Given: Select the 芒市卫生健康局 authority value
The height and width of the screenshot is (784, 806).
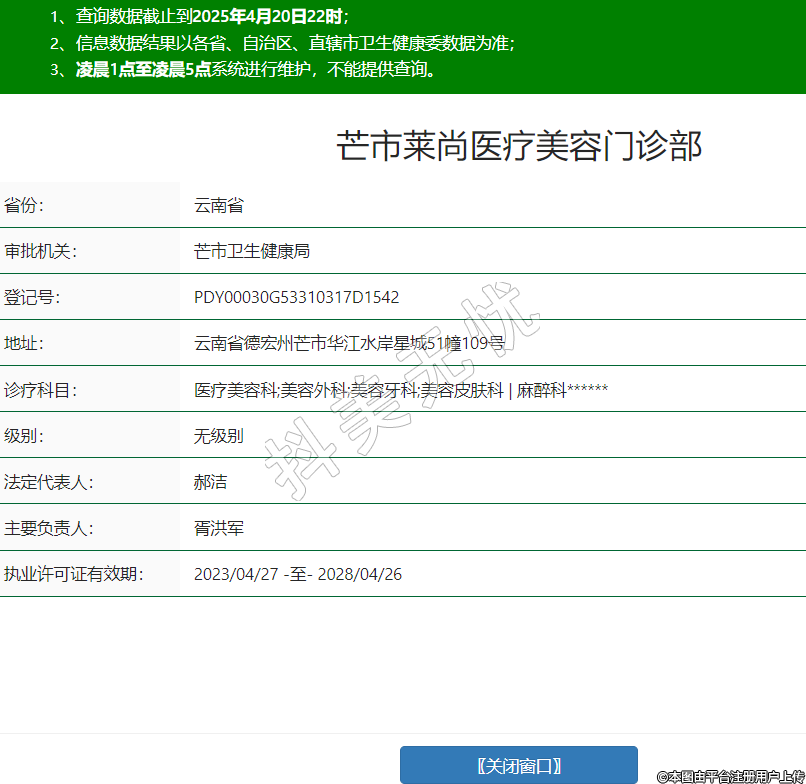Looking at the screenshot, I should pyautogui.click(x=252, y=252).
